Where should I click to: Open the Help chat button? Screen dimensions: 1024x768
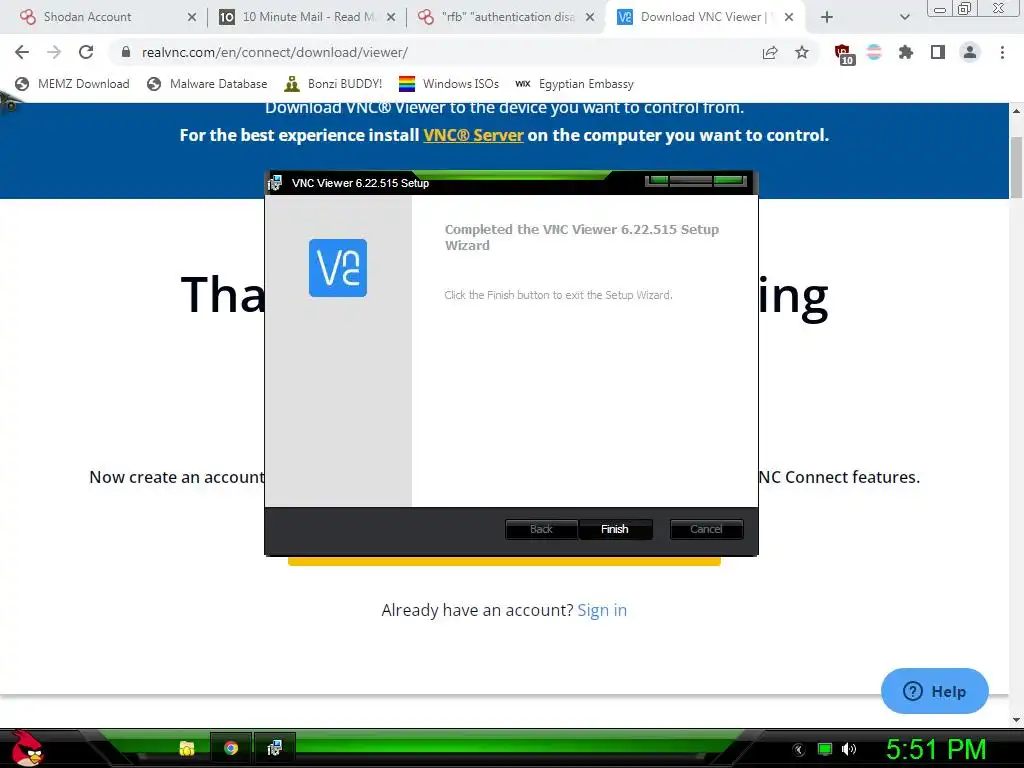(935, 691)
